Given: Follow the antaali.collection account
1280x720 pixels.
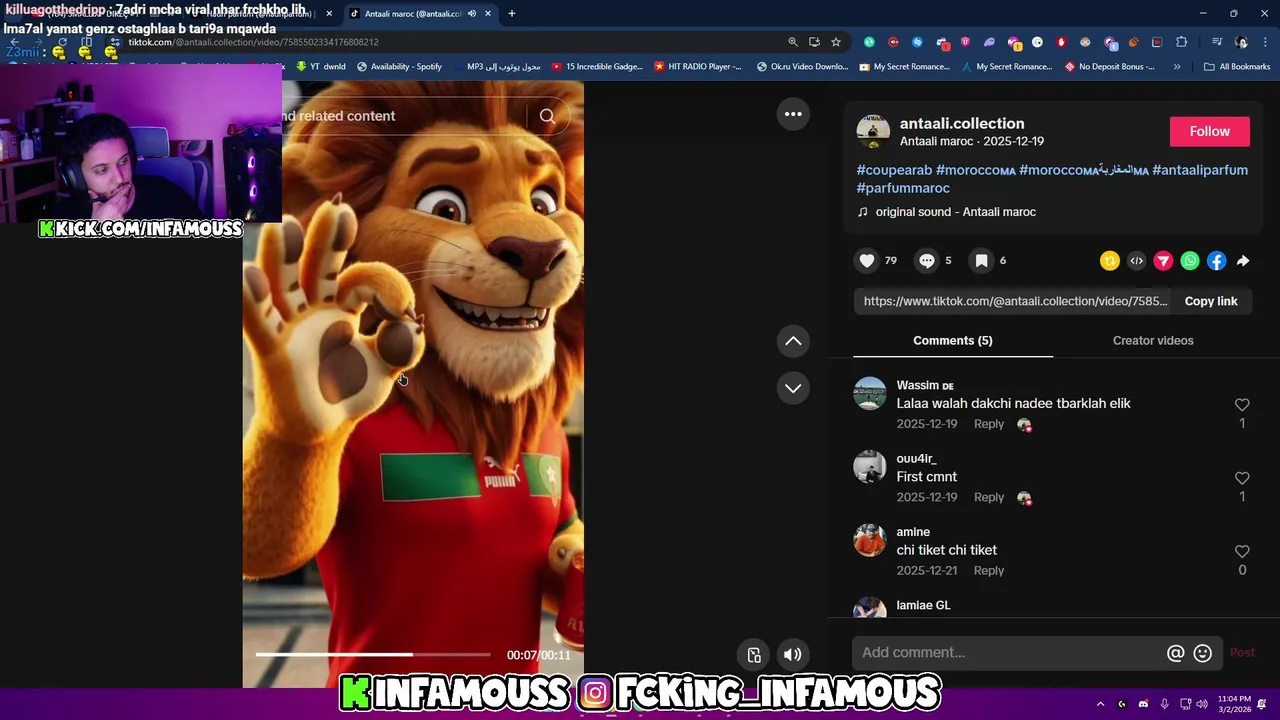Looking at the screenshot, I should (1209, 131).
